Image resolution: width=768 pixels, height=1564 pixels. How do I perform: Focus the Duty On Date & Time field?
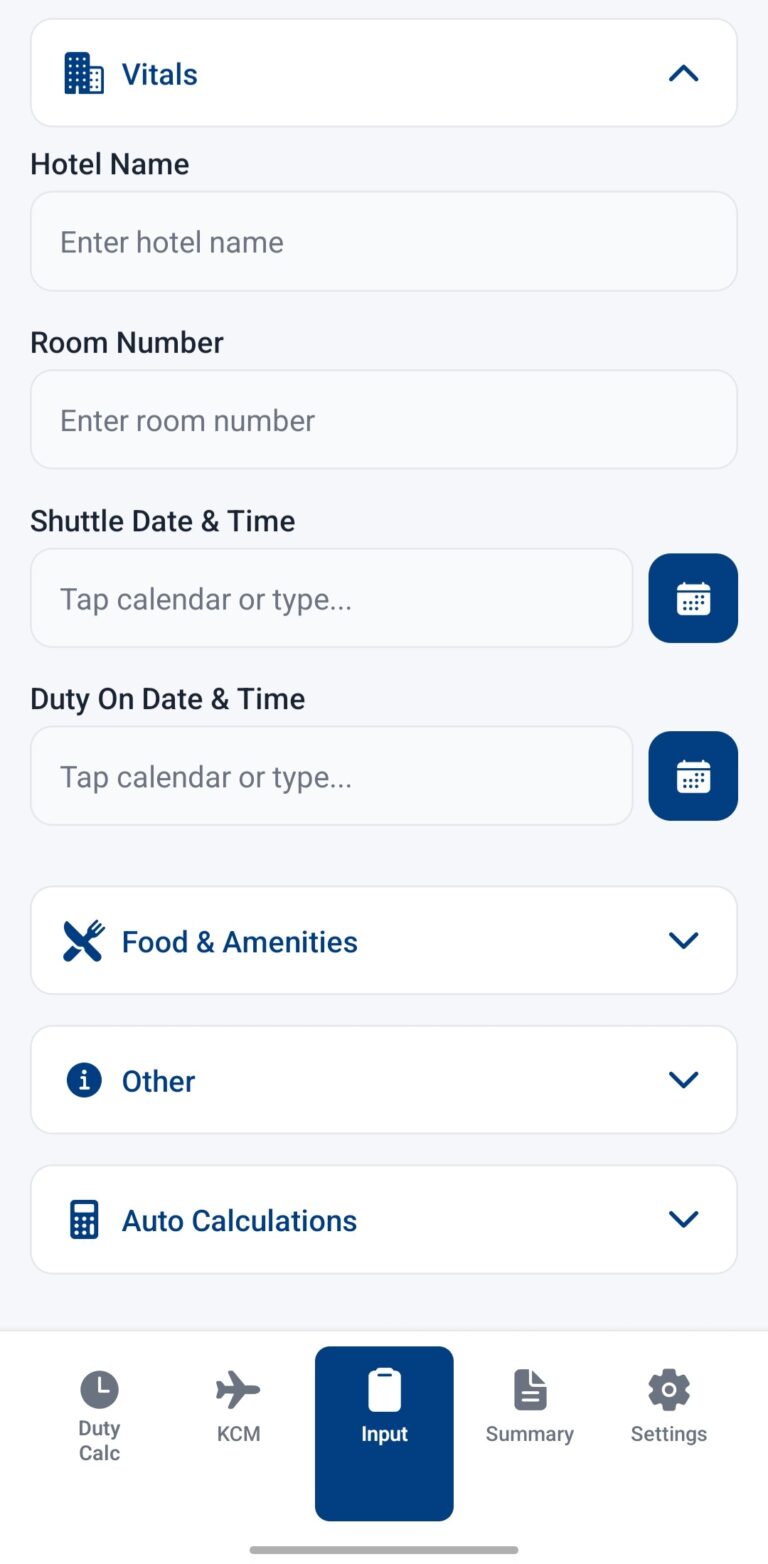331,776
